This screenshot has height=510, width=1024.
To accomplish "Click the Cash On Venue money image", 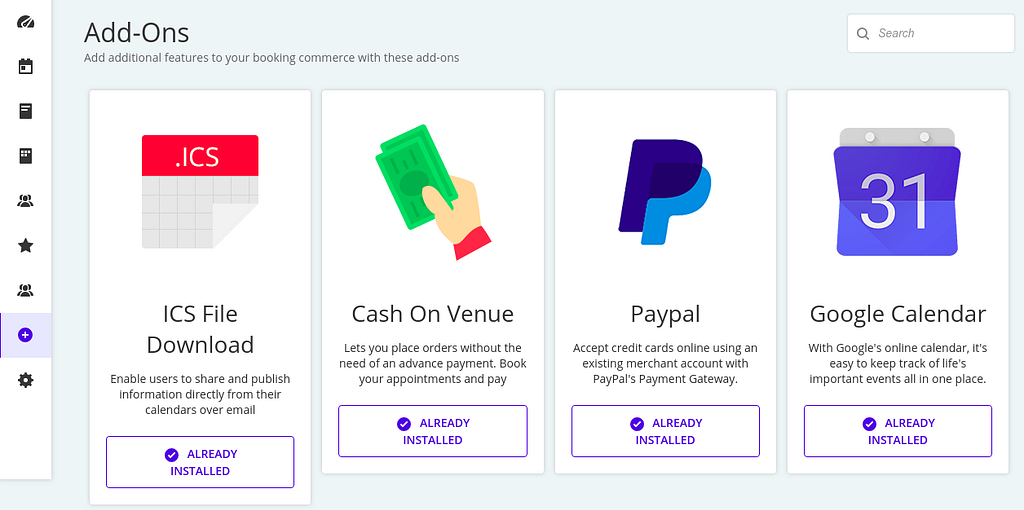I will [433, 191].
